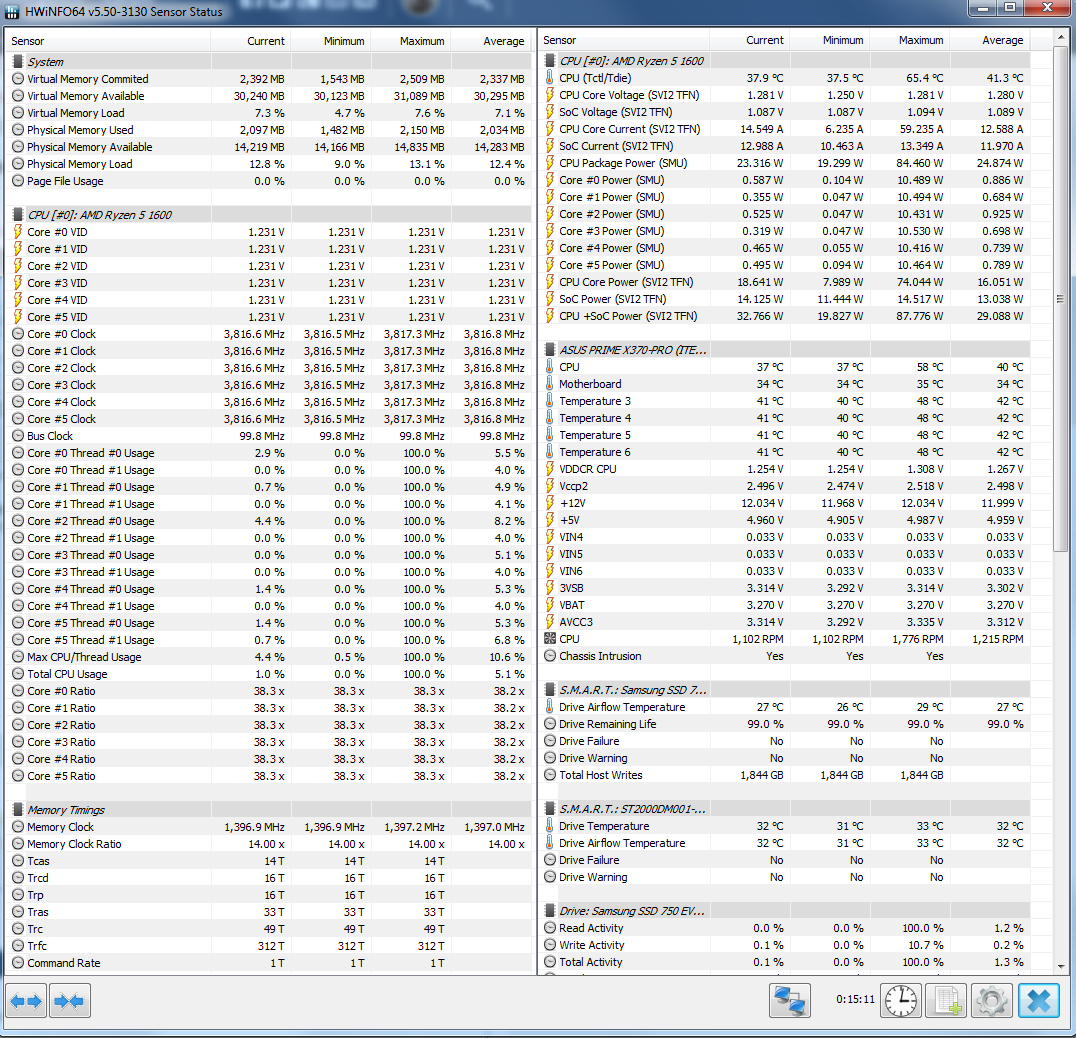Select the Core #5 VID row
This screenshot has height=1038, width=1076.
269,317
